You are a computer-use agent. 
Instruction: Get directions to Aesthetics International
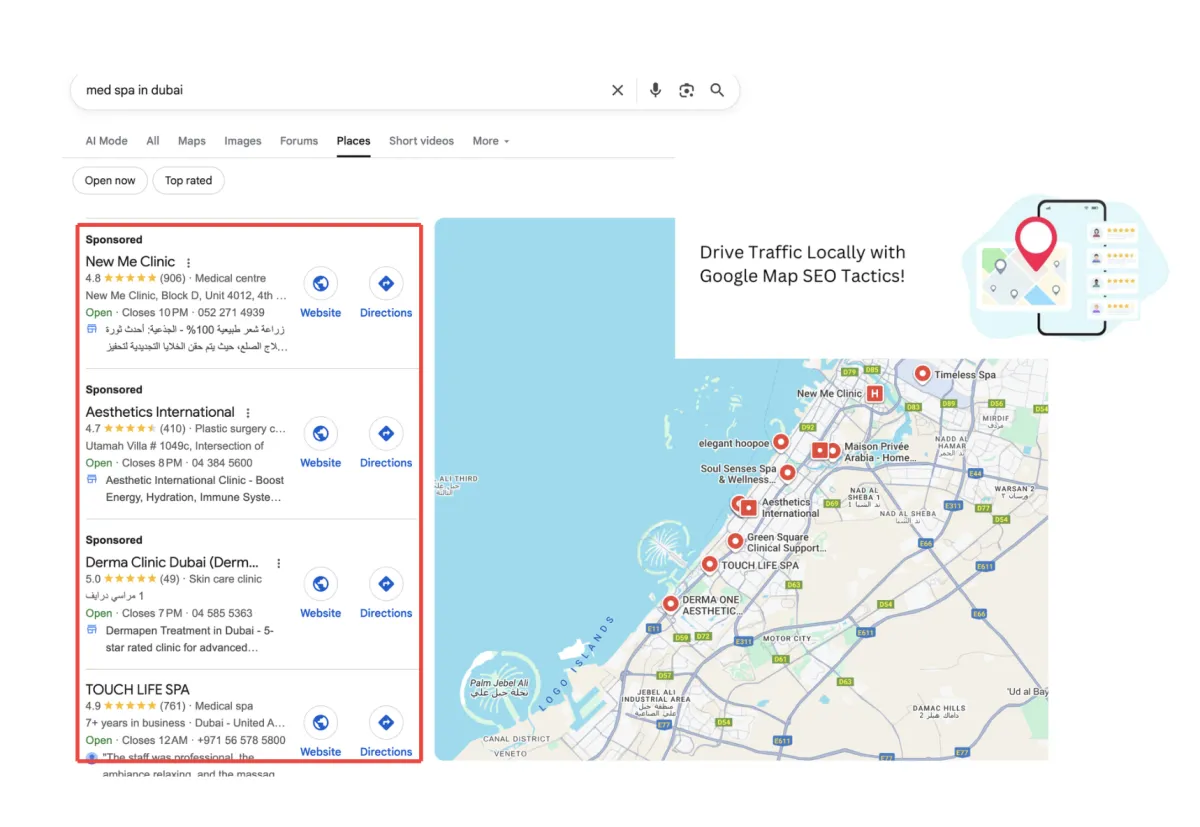(x=386, y=433)
